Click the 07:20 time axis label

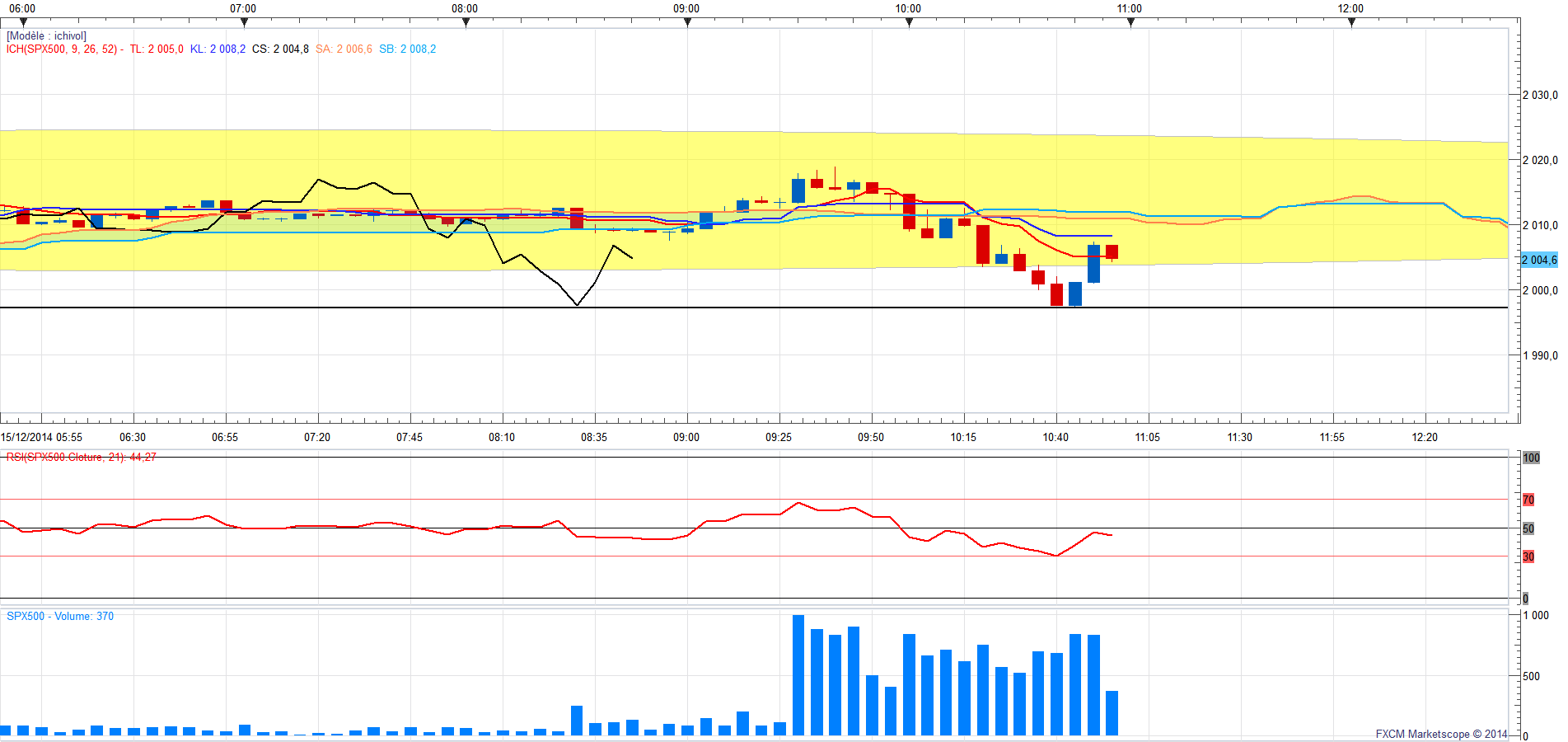pyautogui.click(x=317, y=437)
